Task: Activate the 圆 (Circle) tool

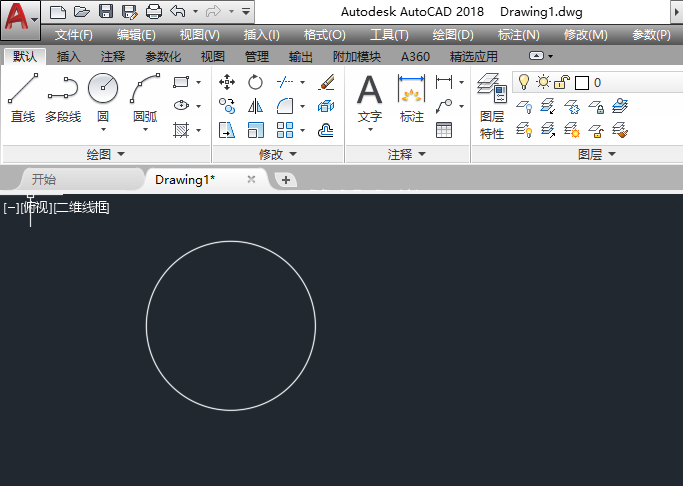Action: pyautogui.click(x=103, y=98)
